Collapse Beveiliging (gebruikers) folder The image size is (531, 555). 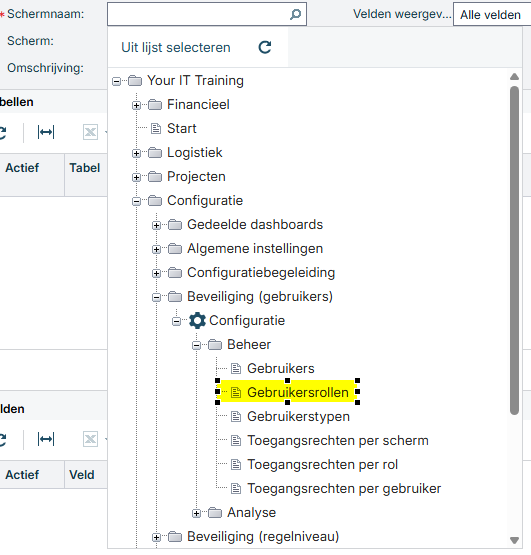pos(156,298)
